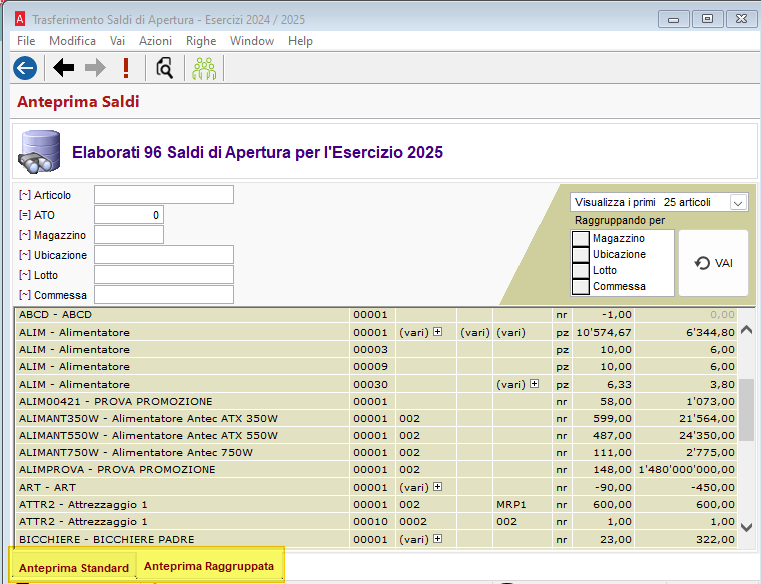Click the Commessa filter field

(x=164, y=295)
